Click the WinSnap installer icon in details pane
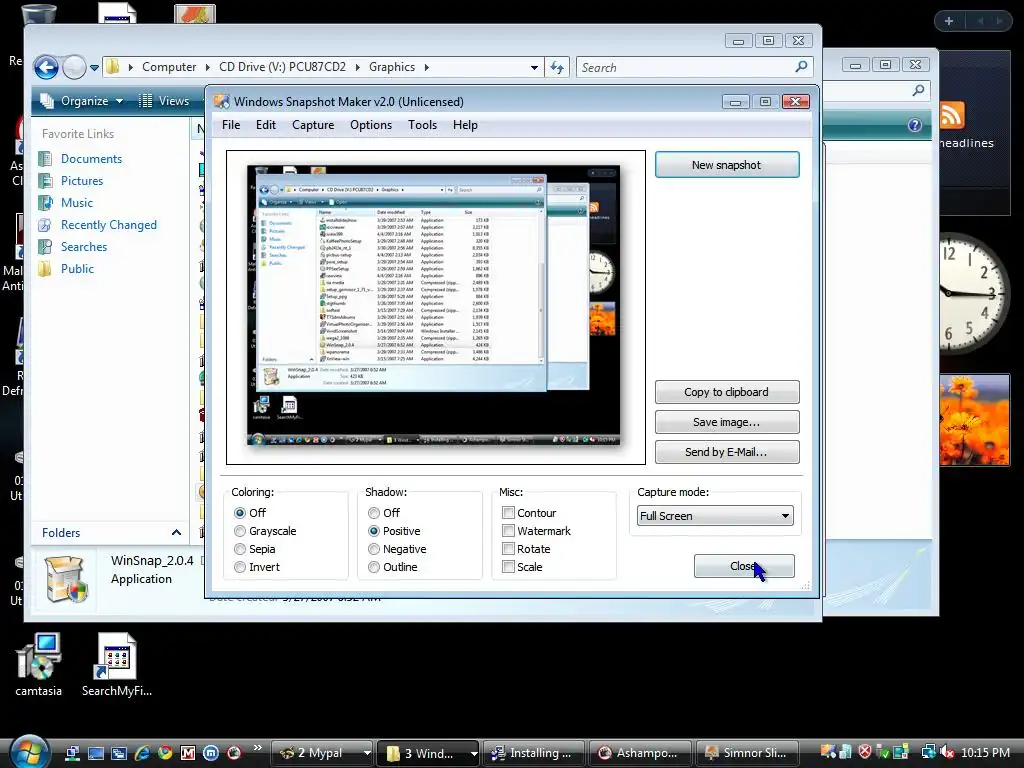 pos(65,579)
